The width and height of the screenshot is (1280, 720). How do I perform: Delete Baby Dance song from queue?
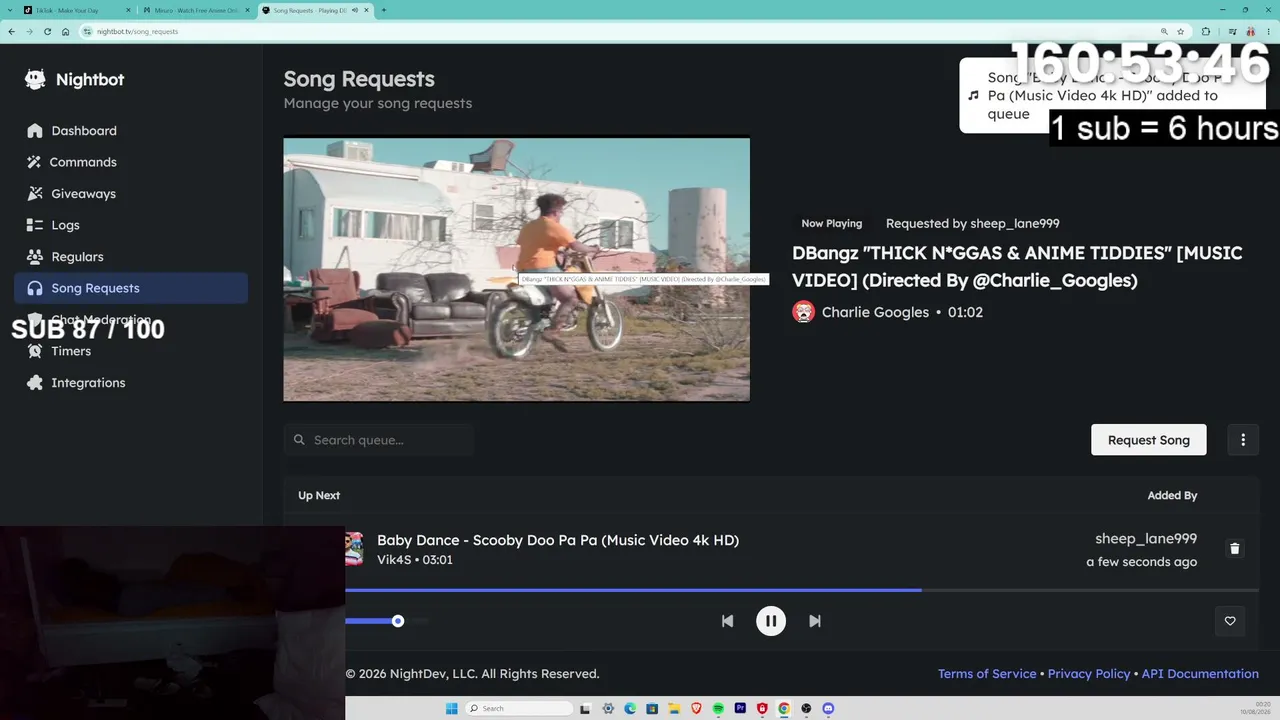tap(1235, 549)
